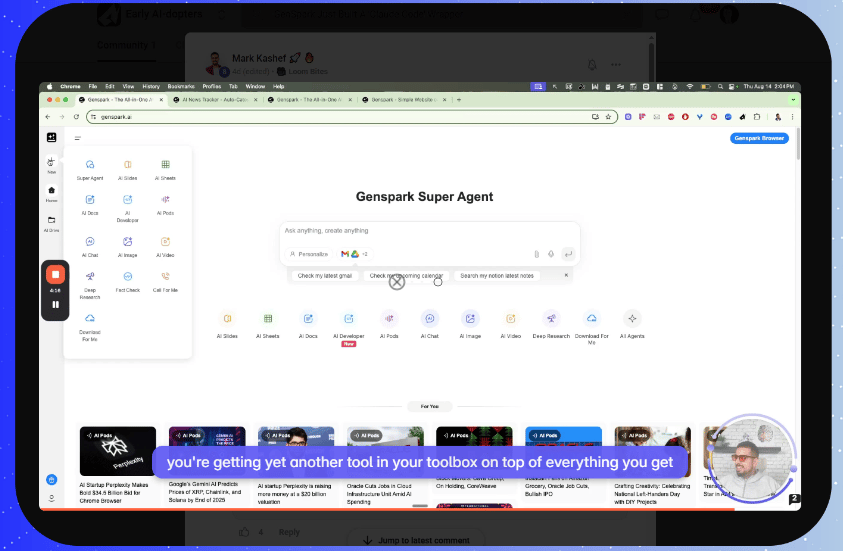Click the Jump to latest comment button
The image size is (843, 551).
click(416, 540)
